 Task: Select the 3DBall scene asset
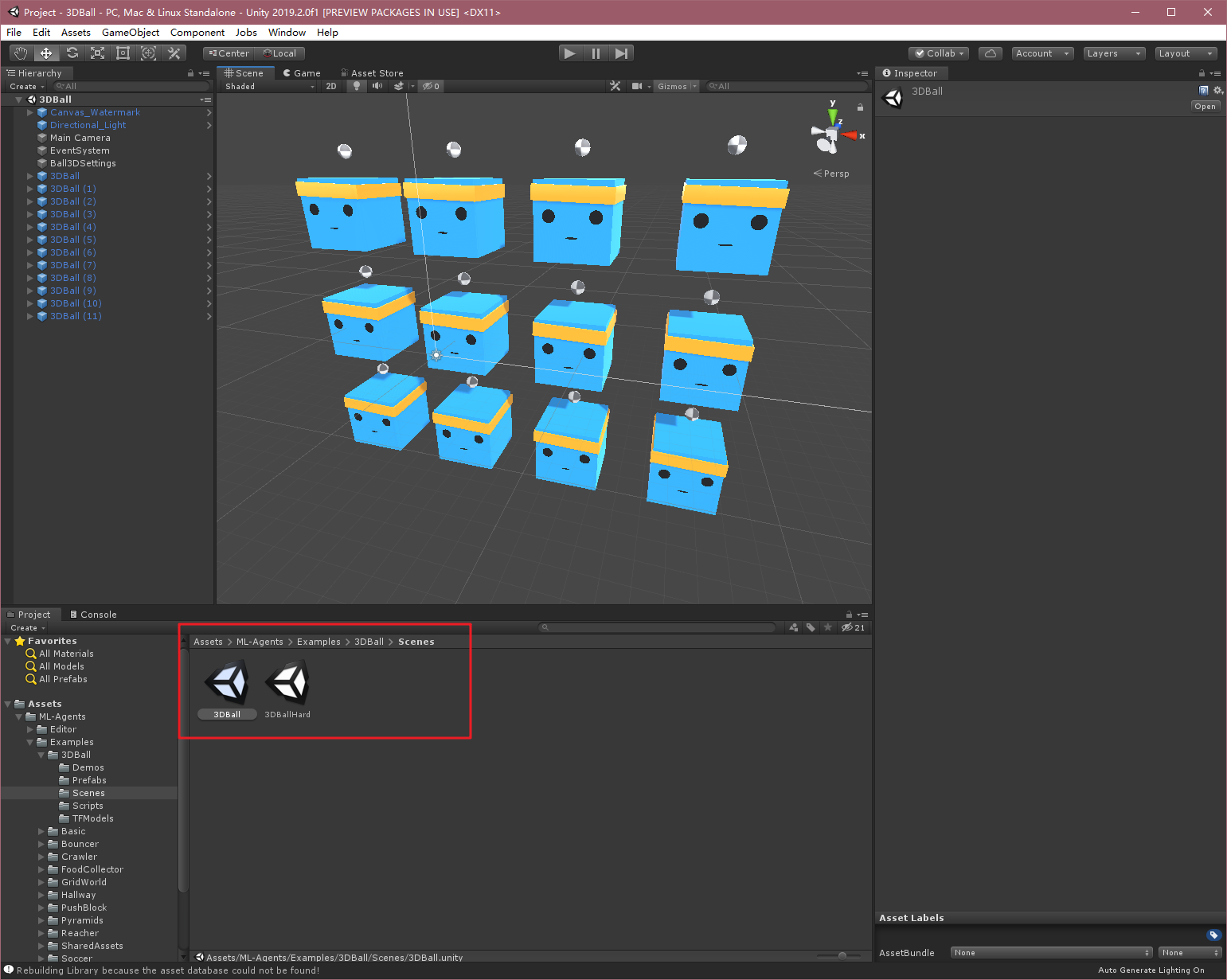coord(227,689)
